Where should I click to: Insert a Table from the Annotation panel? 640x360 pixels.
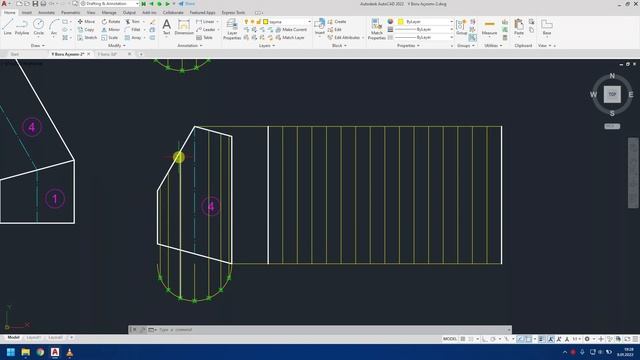(204, 38)
